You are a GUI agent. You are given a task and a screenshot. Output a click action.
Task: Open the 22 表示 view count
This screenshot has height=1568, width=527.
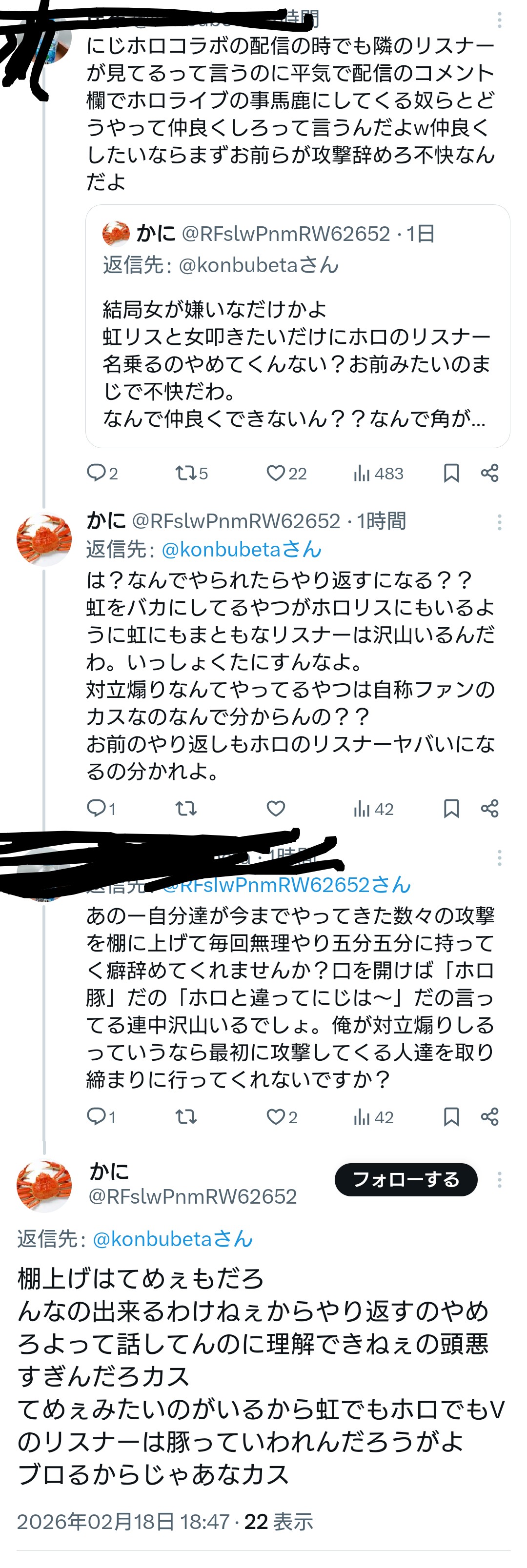click(x=279, y=1522)
